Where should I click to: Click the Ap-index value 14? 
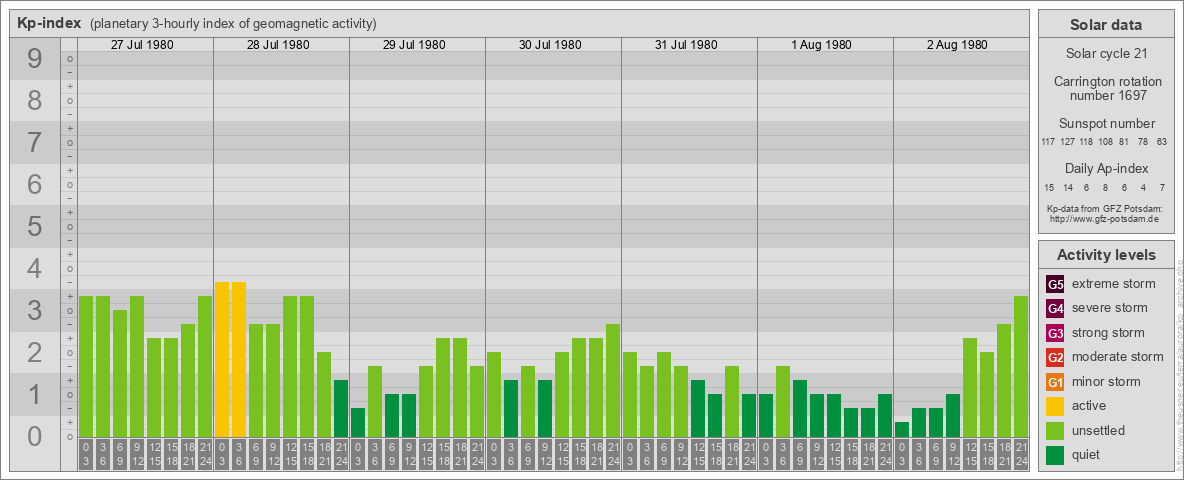[1068, 187]
